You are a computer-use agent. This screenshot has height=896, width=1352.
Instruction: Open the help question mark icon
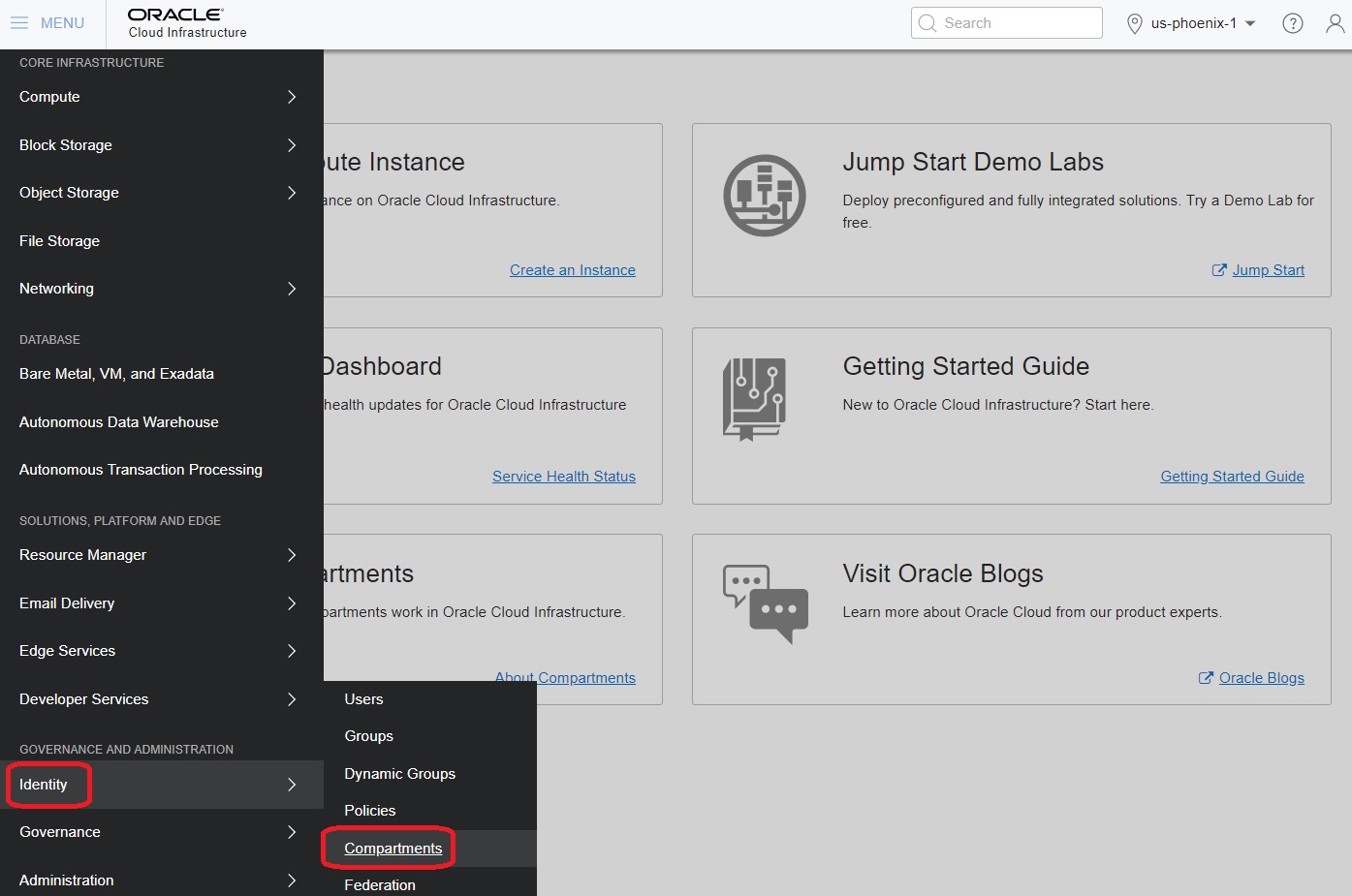(1293, 23)
